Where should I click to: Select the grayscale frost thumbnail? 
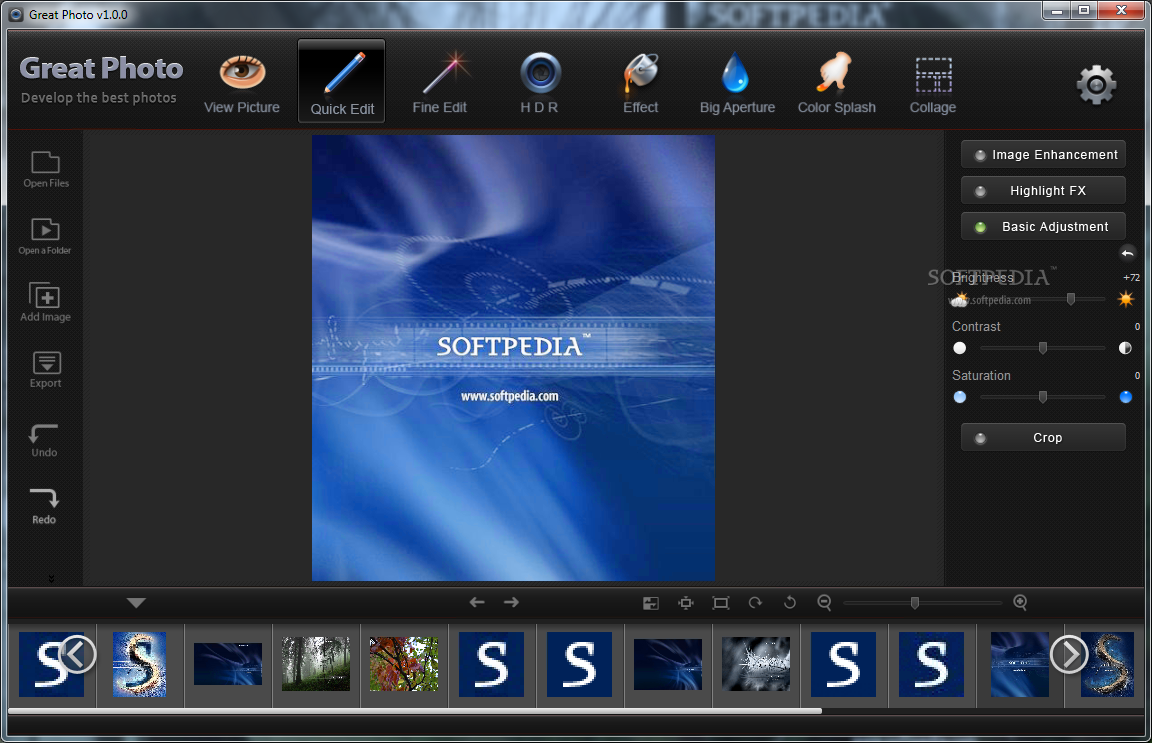coord(756,664)
